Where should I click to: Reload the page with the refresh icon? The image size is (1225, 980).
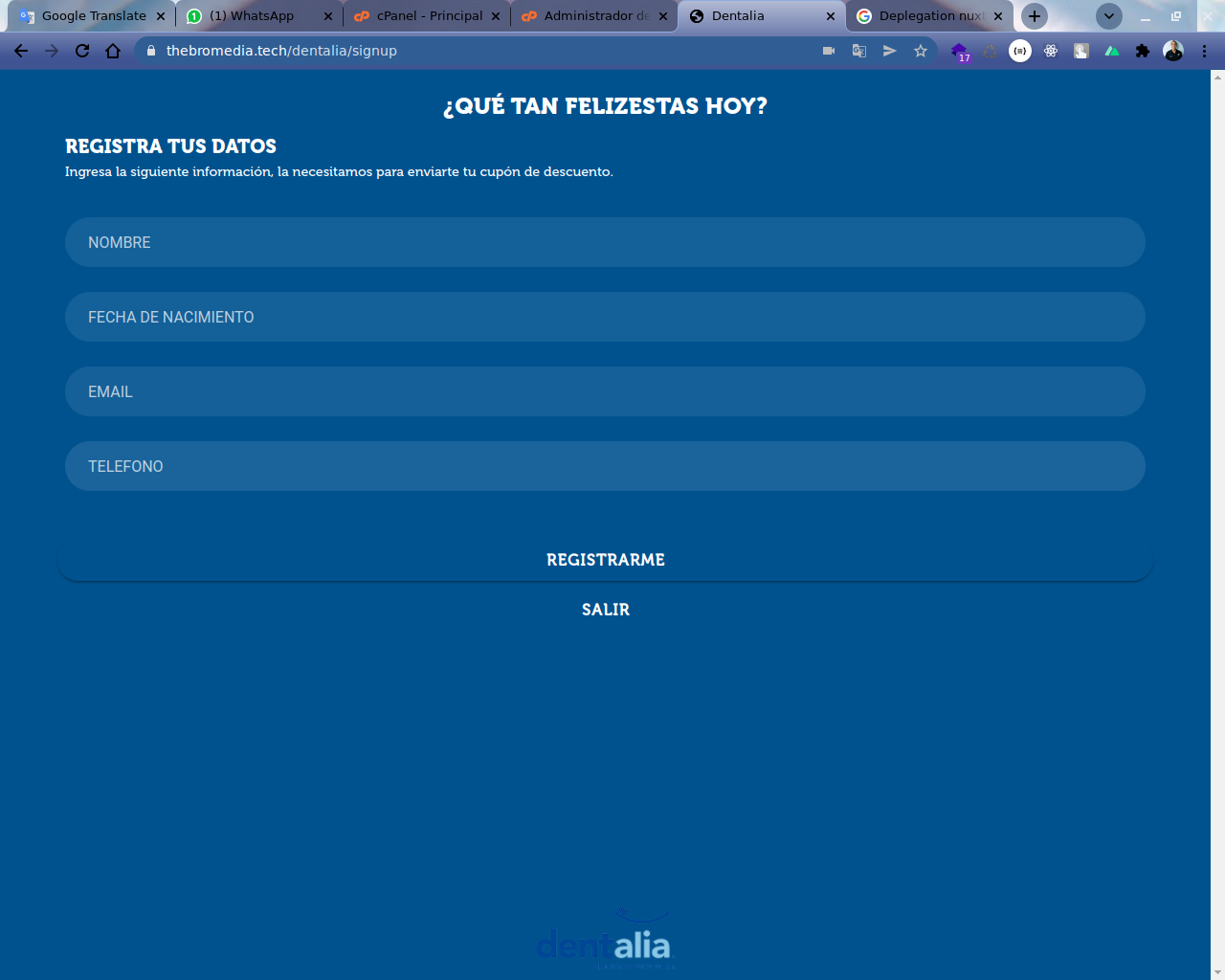(82, 51)
